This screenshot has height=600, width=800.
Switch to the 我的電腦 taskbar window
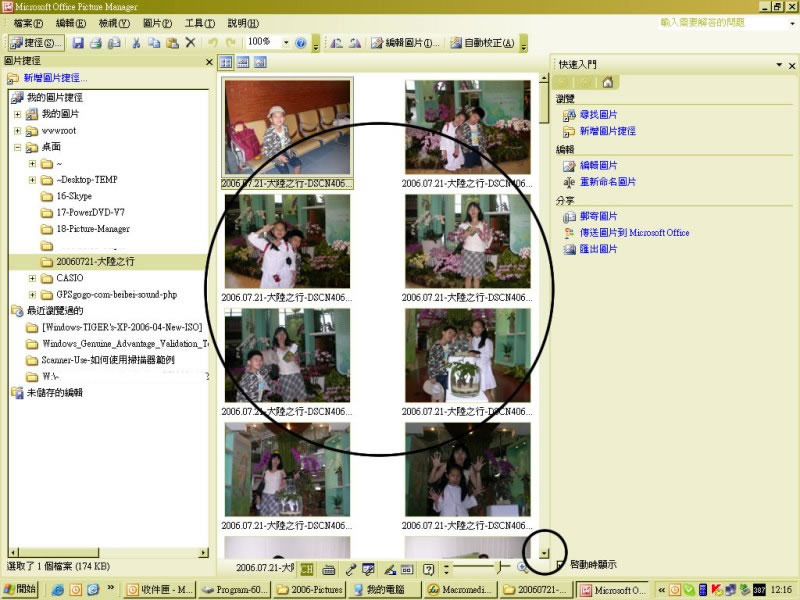tap(385, 590)
